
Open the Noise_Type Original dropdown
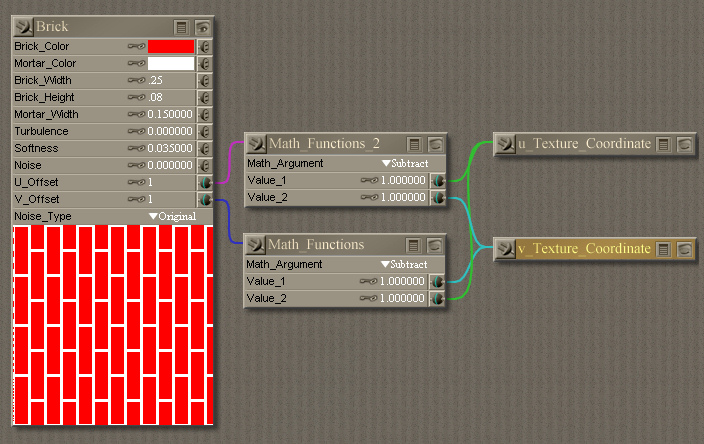(173, 216)
